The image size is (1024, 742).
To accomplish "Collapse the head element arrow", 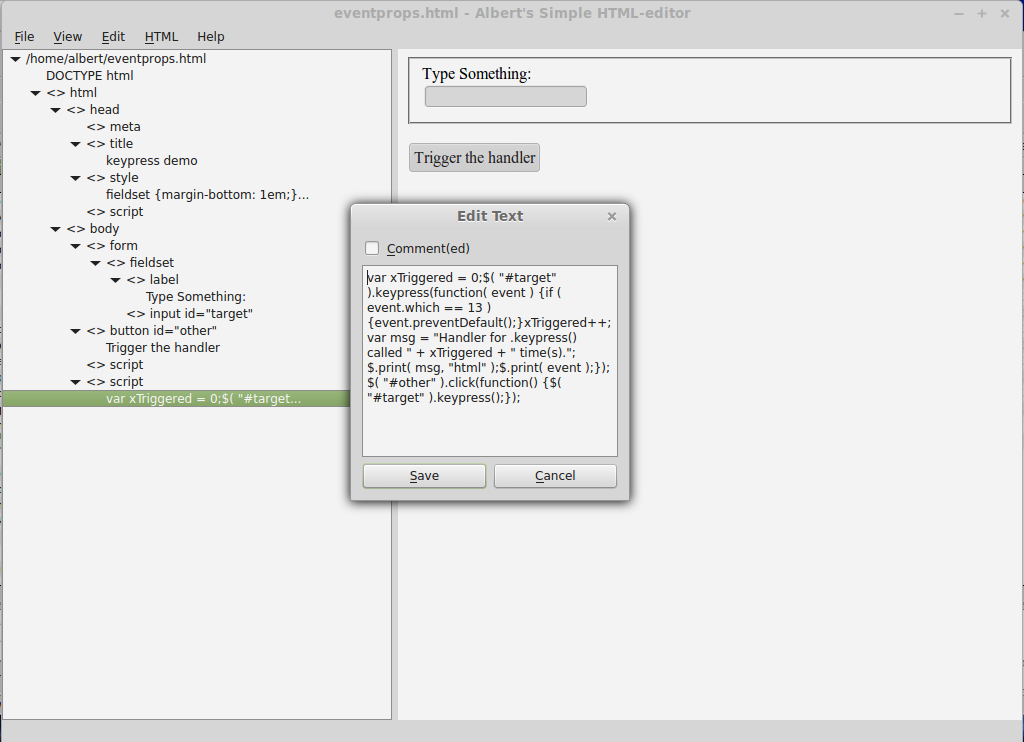I will click(56, 110).
